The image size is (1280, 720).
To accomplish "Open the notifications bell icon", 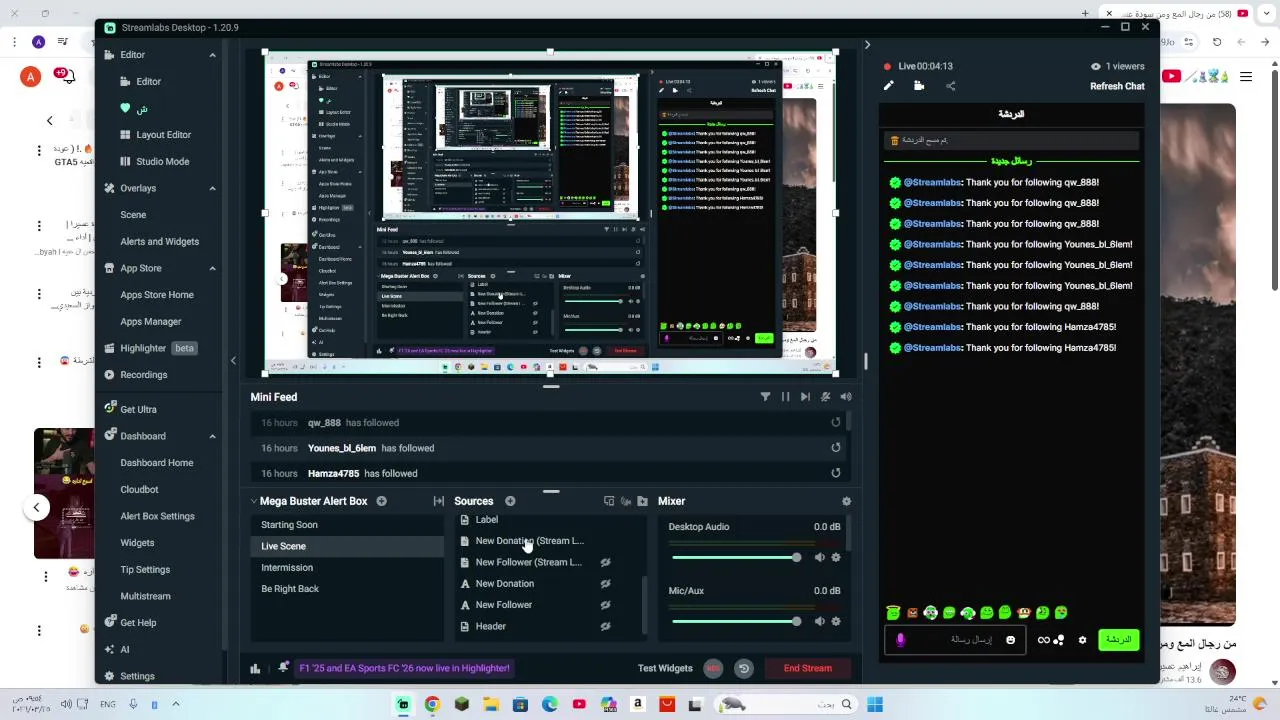I will (284, 667).
